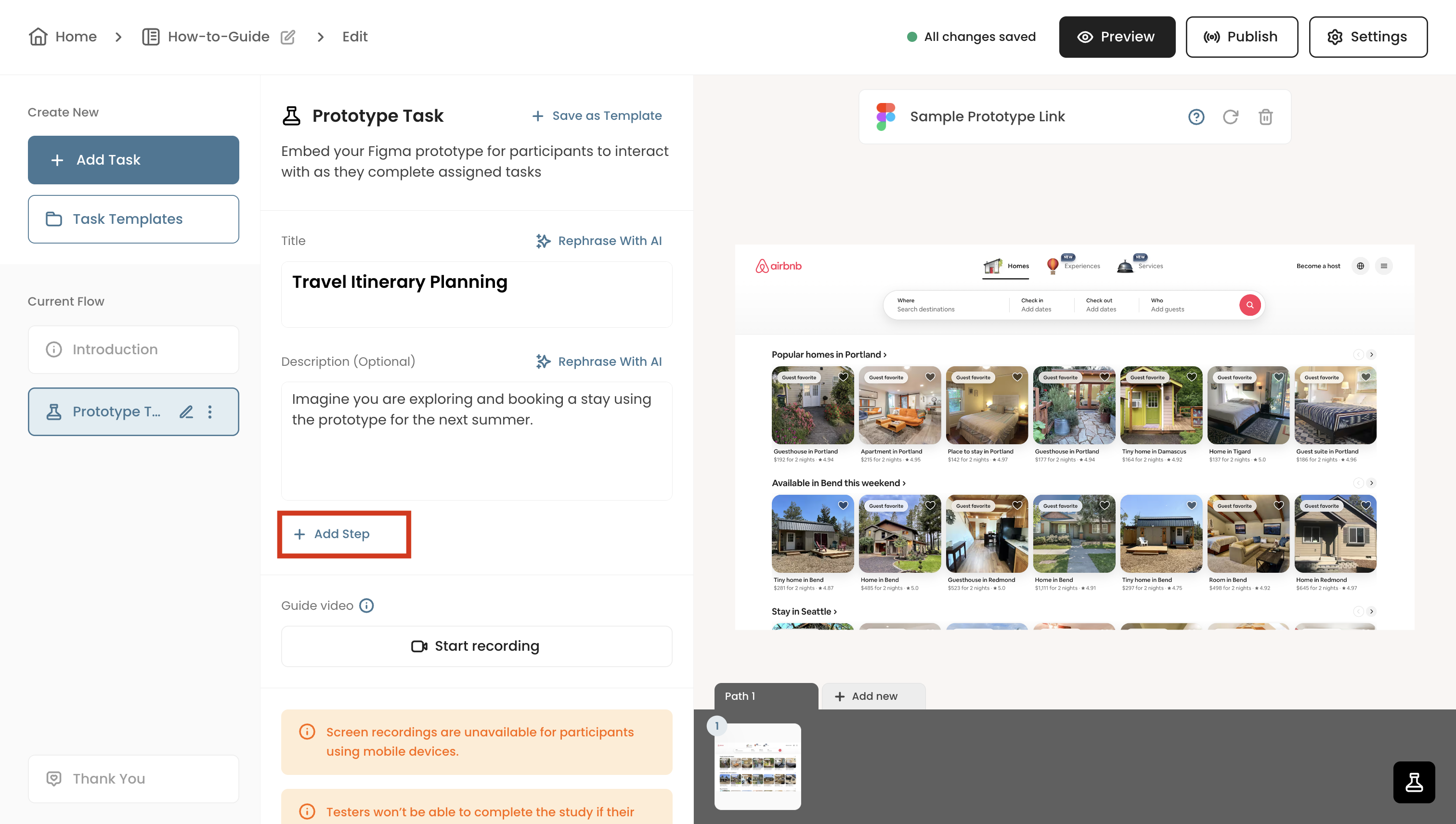1456x824 pixels.
Task: Select the Path 1 tab
Action: [766, 696]
